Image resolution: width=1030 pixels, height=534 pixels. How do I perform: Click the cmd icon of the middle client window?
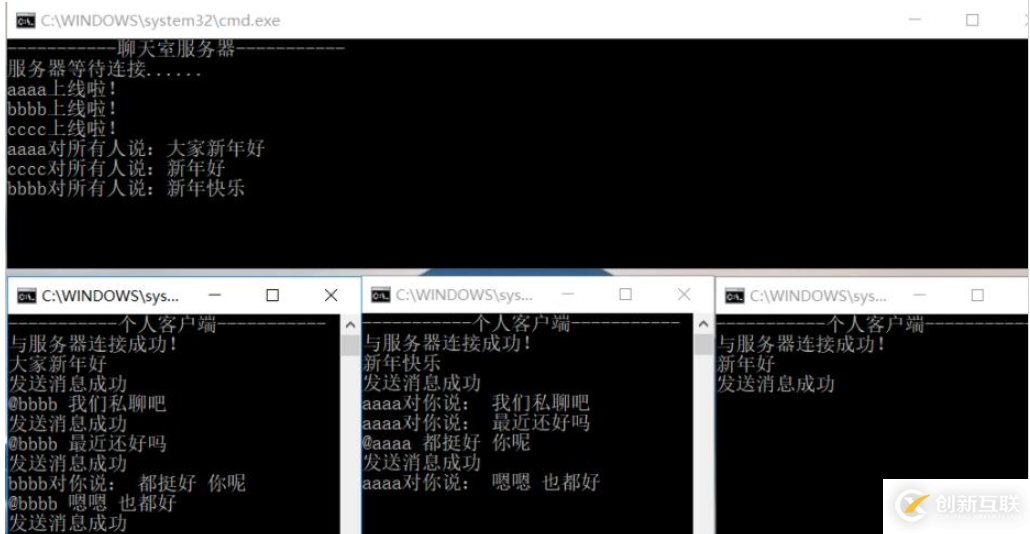point(380,296)
